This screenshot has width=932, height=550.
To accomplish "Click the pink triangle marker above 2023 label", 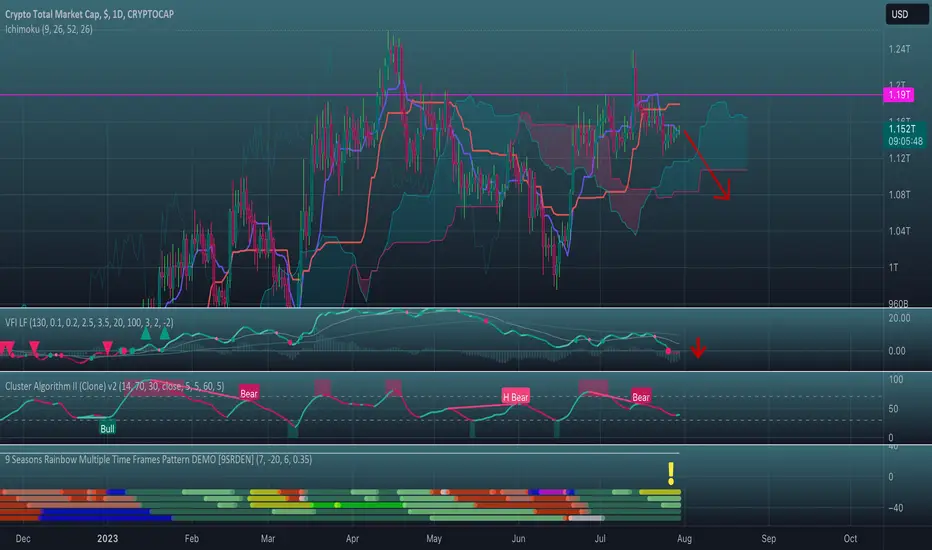I will click(107, 347).
